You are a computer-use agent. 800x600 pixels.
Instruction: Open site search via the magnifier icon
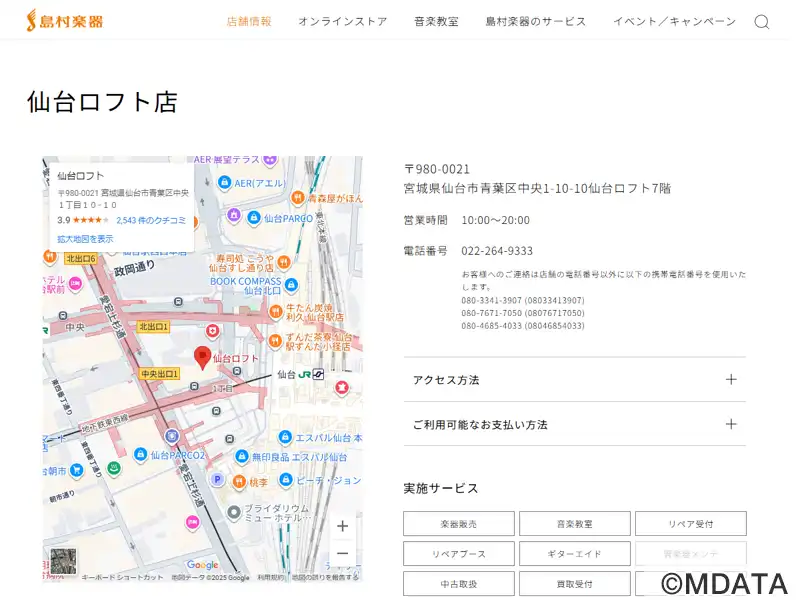click(x=762, y=21)
